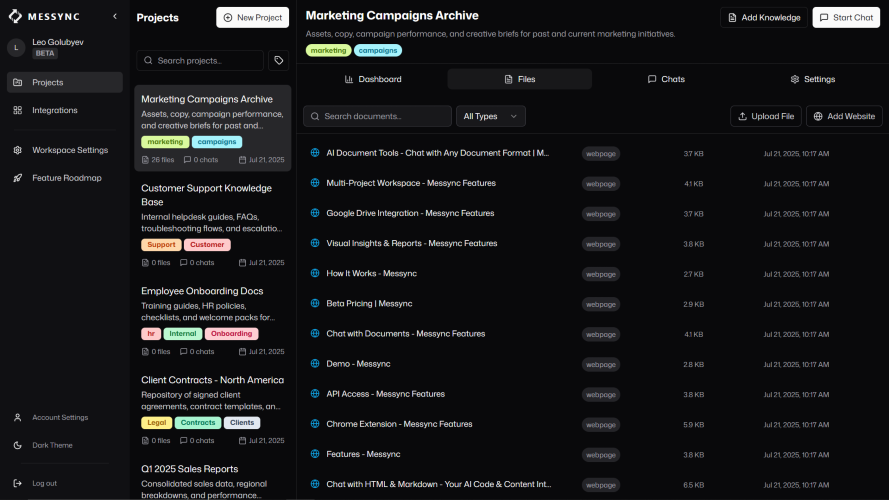889x500 pixels.
Task: Switch to the Files tab
Action: 519,79
